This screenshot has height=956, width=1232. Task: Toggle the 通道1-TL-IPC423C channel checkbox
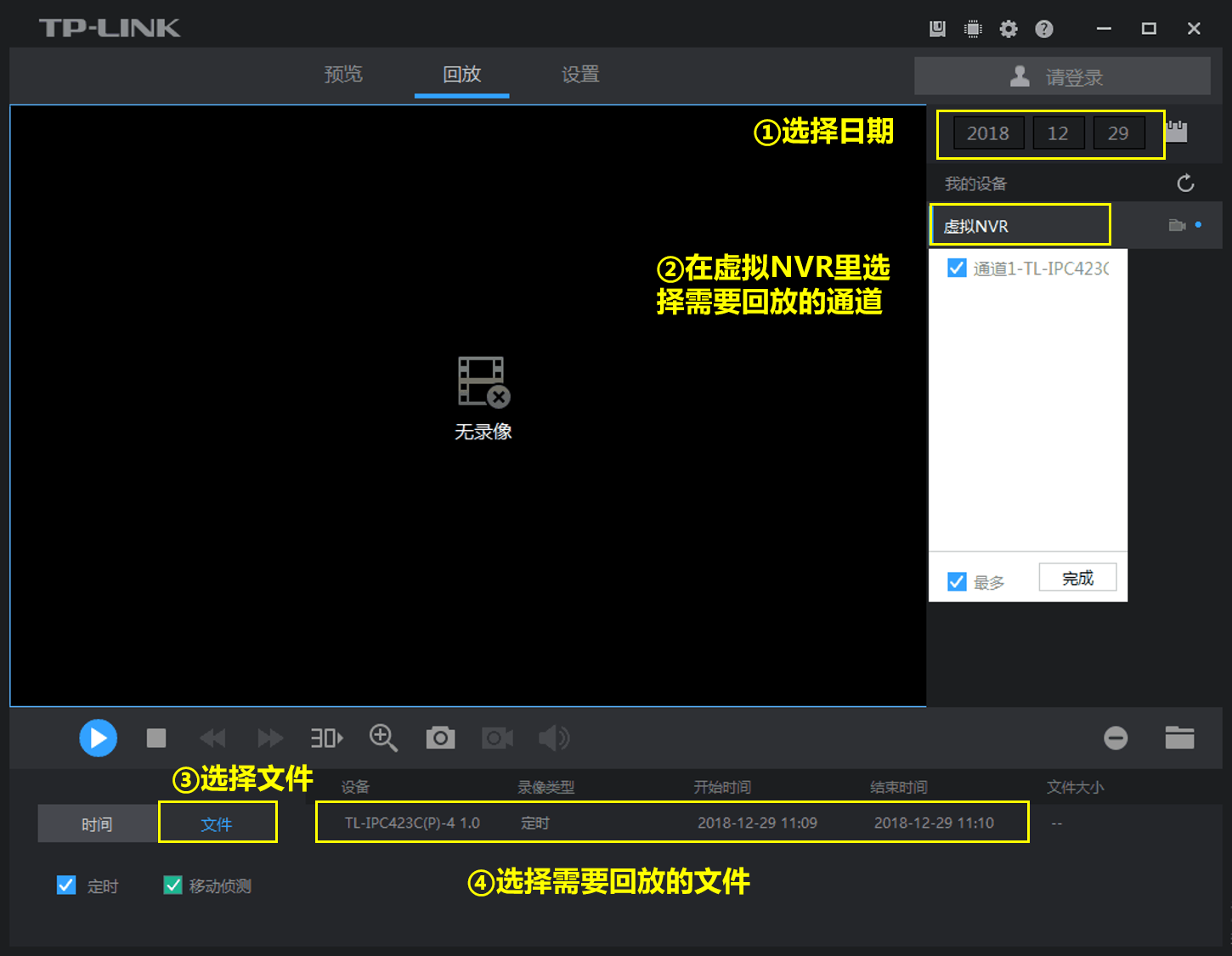[x=957, y=269]
